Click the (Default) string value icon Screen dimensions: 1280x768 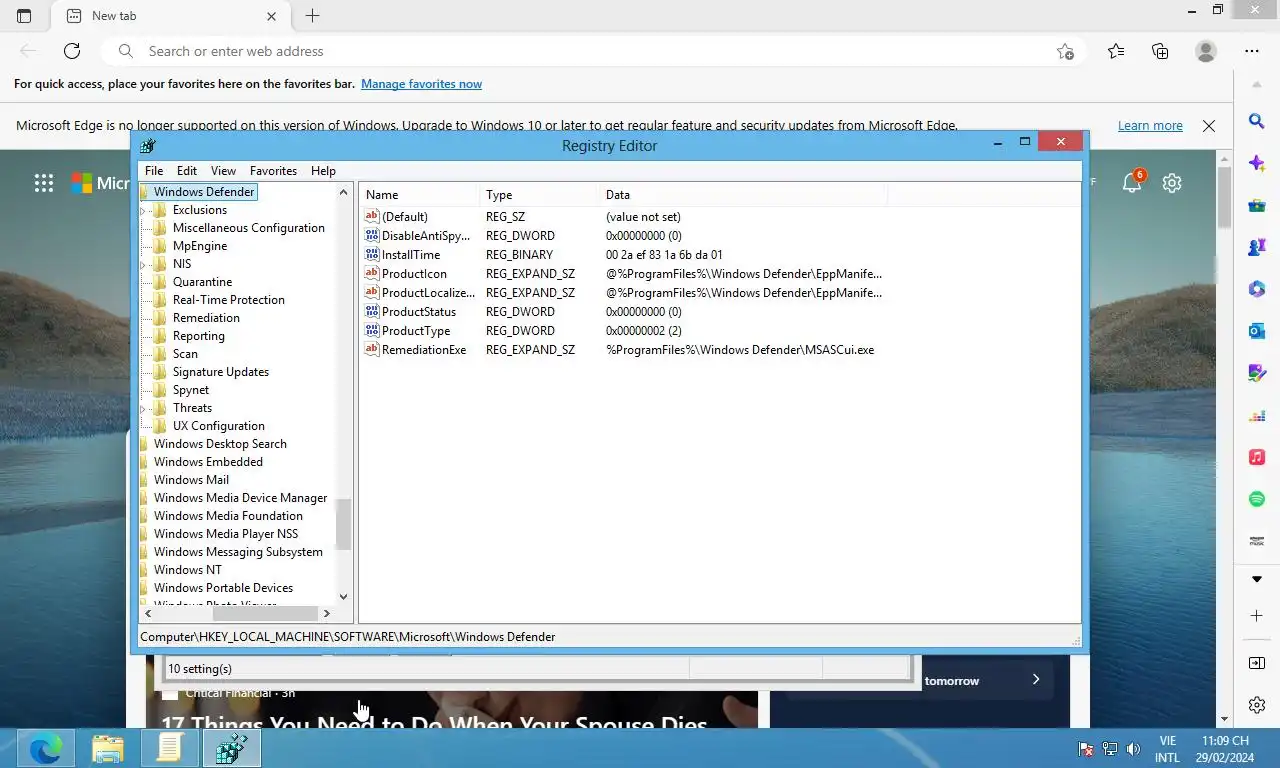click(372, 216)
